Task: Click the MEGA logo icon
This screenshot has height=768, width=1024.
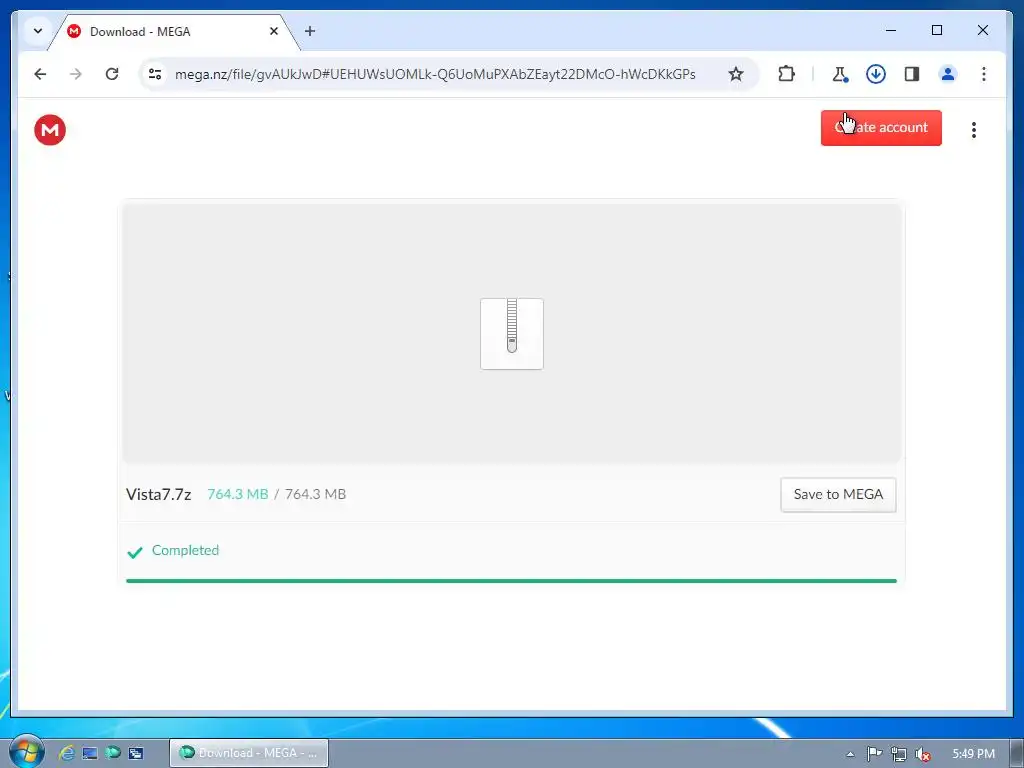Action: pyautogui.click(x=50, y=129)
